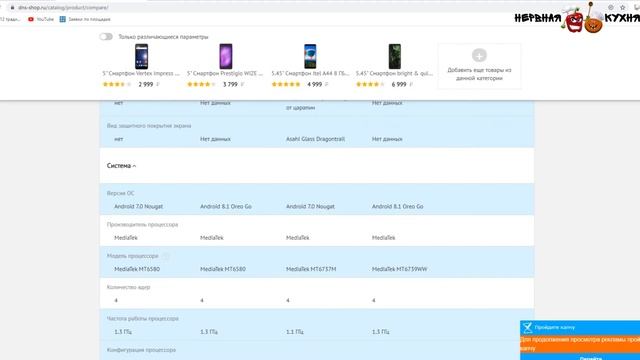
Task: Select price 2 999 of the Vertex phone
Action: pyautogui.click(x=146, y=84)
